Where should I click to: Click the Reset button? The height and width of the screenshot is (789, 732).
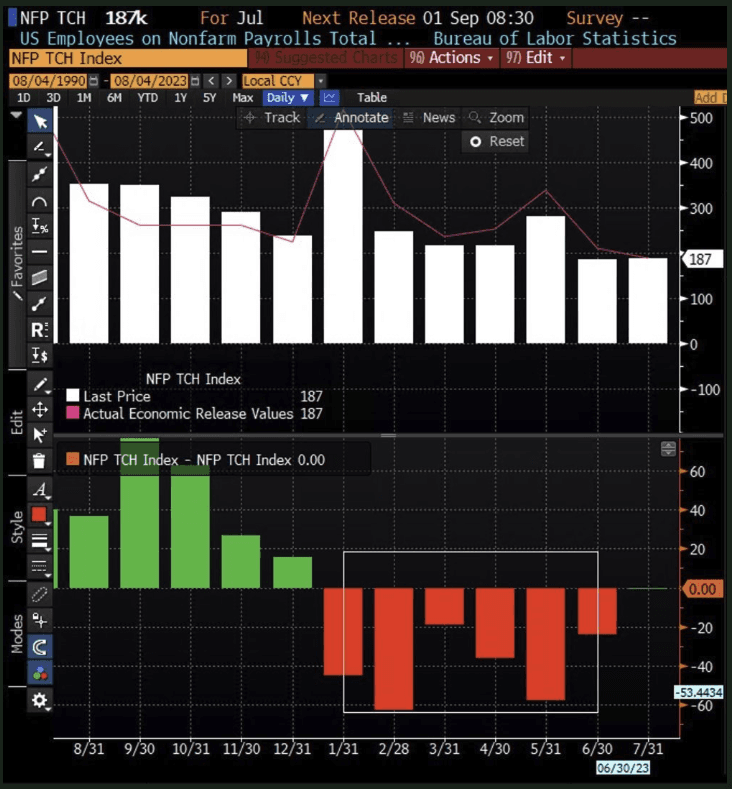coord(497,141)
